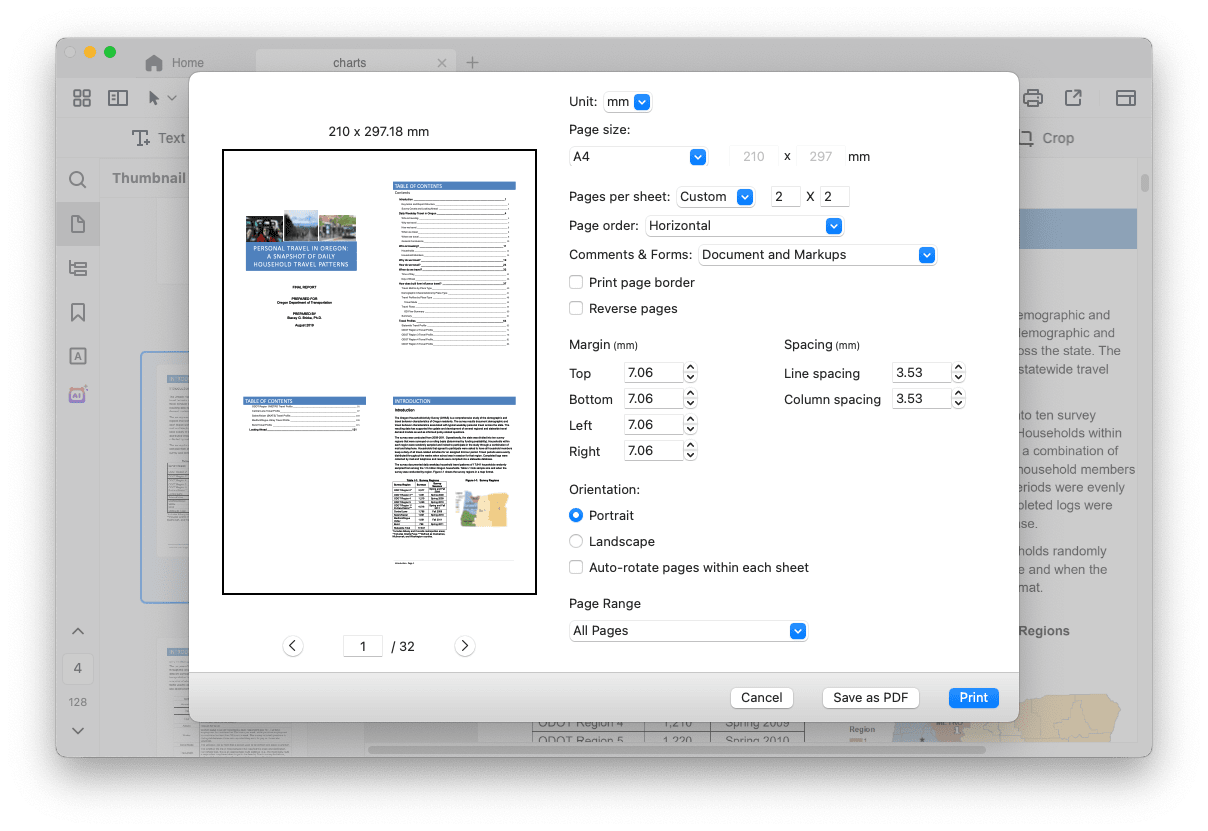Select the Landscape orientation radio button
1208x831 pixels.
tap(576, 541)
